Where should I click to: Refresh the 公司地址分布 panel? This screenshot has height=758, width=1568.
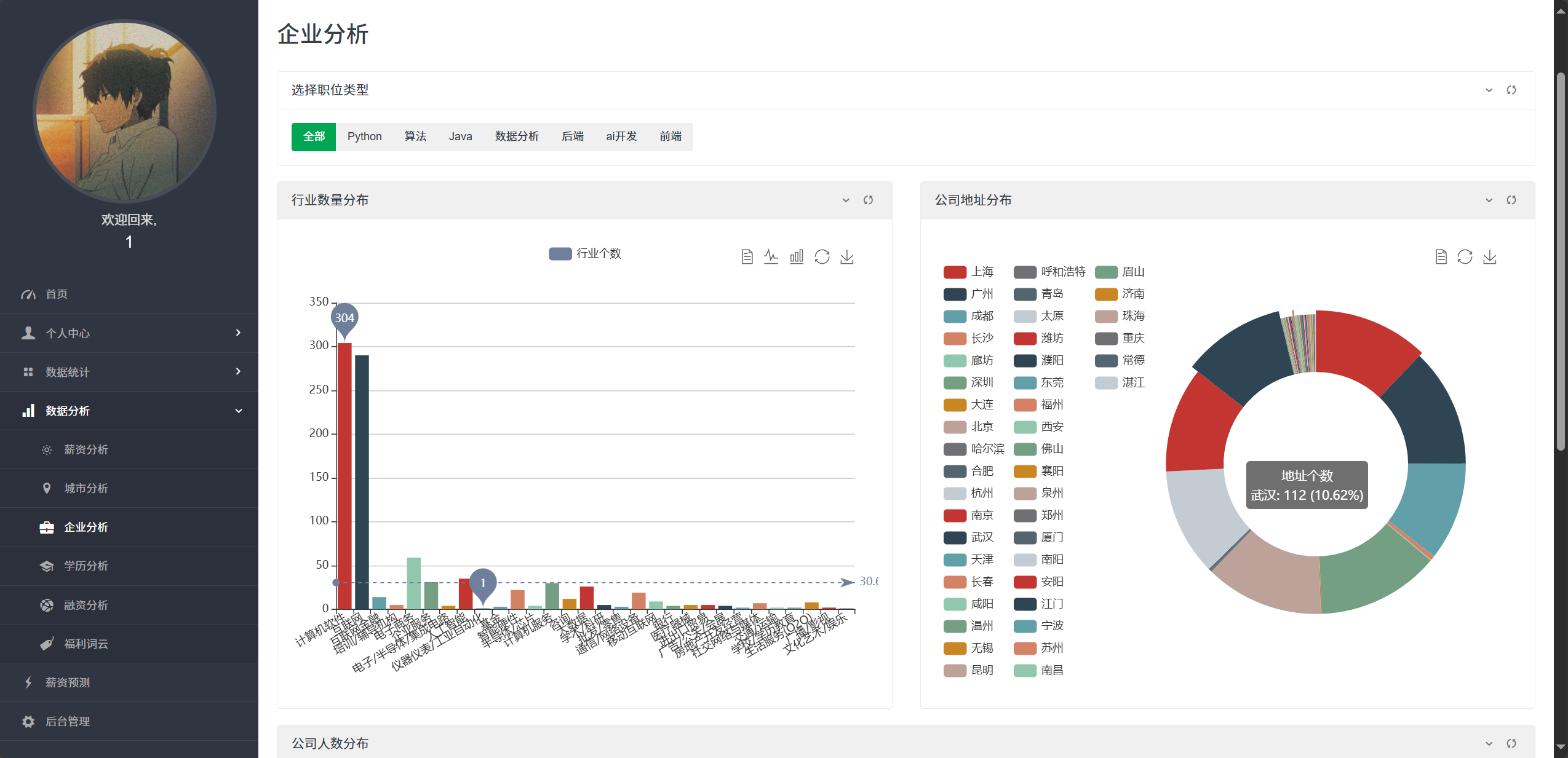click(x=1511, y=200)
